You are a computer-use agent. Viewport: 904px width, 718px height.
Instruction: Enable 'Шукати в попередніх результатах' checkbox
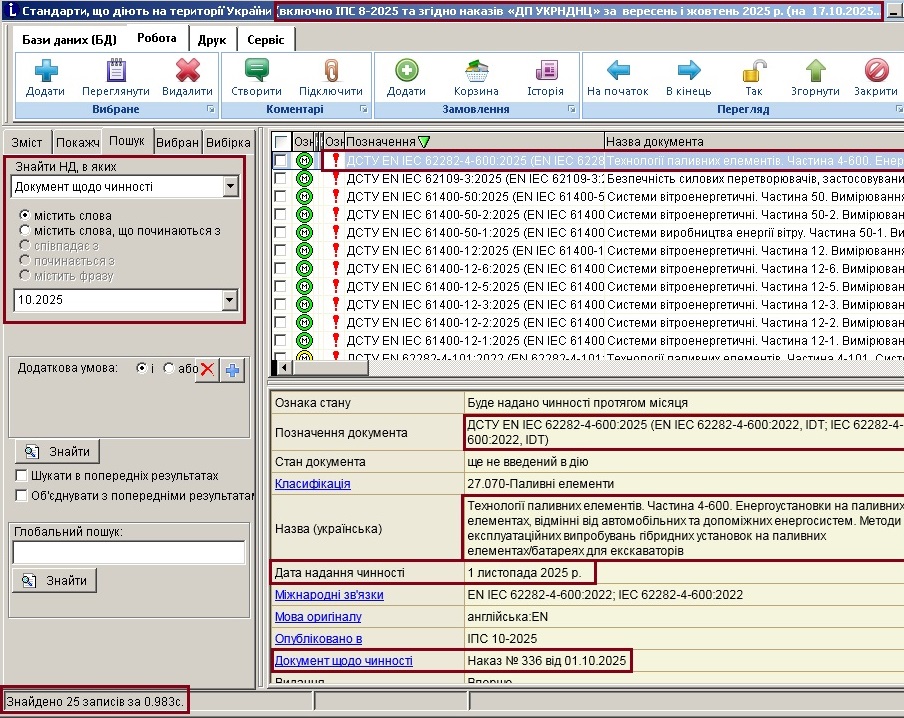click(x=22, y=476)
